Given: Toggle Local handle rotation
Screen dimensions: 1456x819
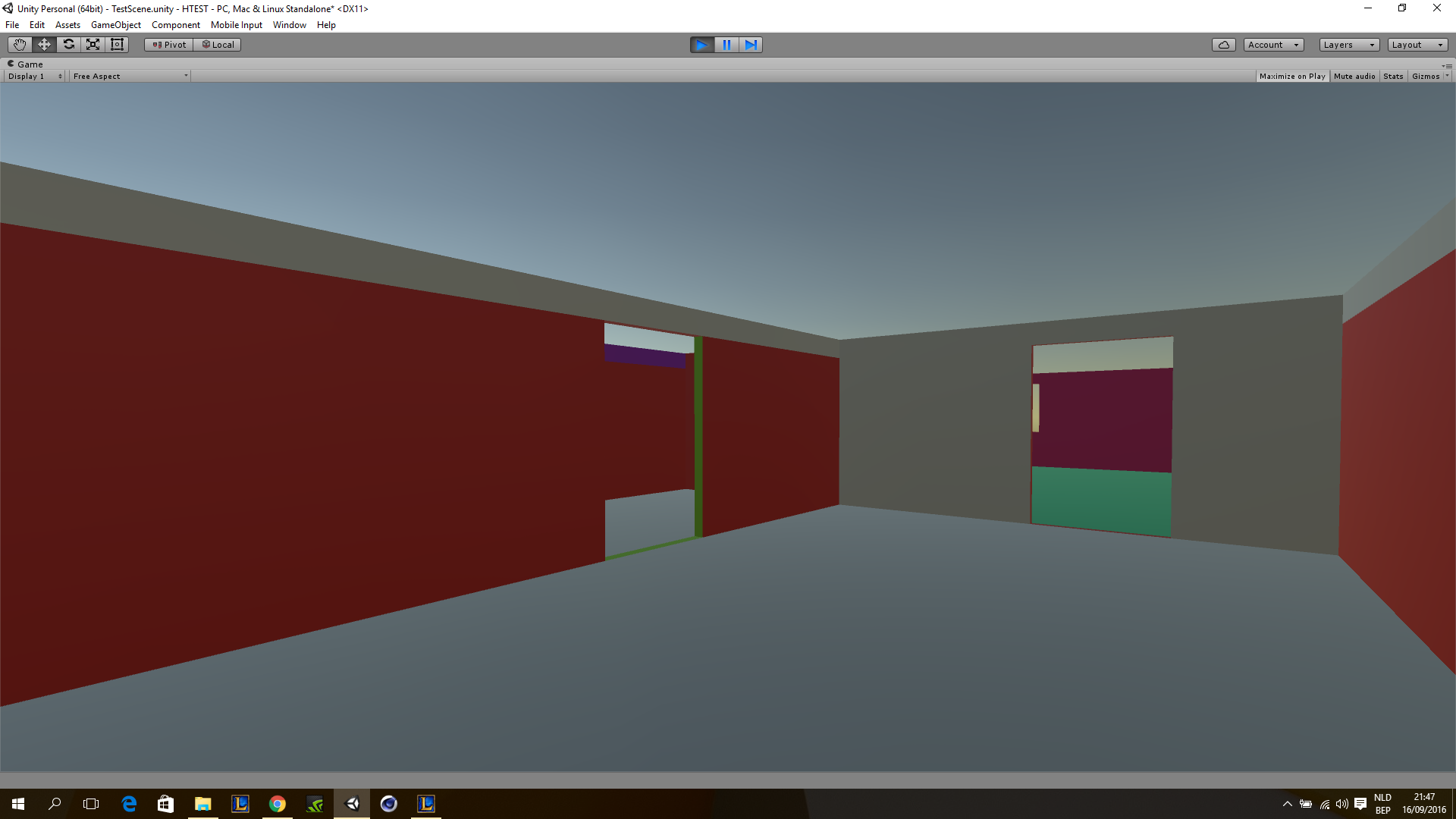Looking at the screenshot, I should pyautogui.click(x=218, y=45).
